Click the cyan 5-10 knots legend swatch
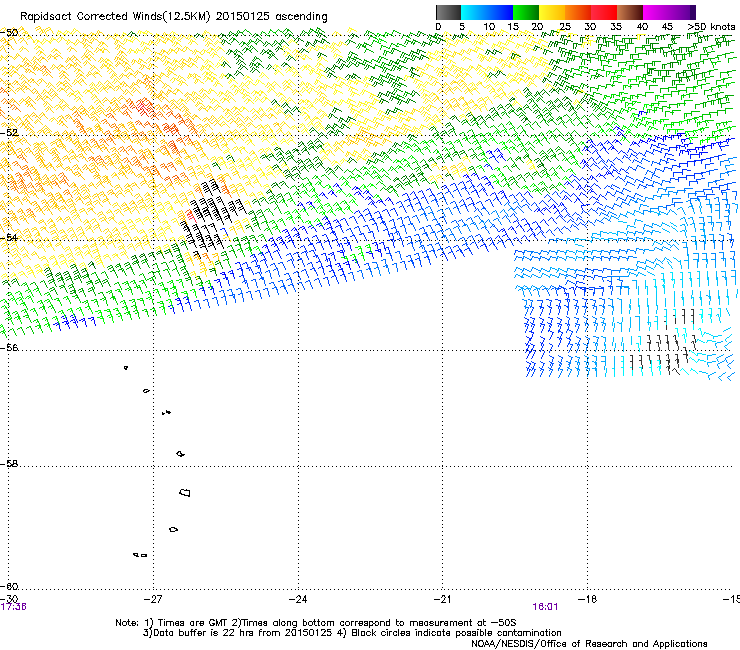 [x=473, y=12]
